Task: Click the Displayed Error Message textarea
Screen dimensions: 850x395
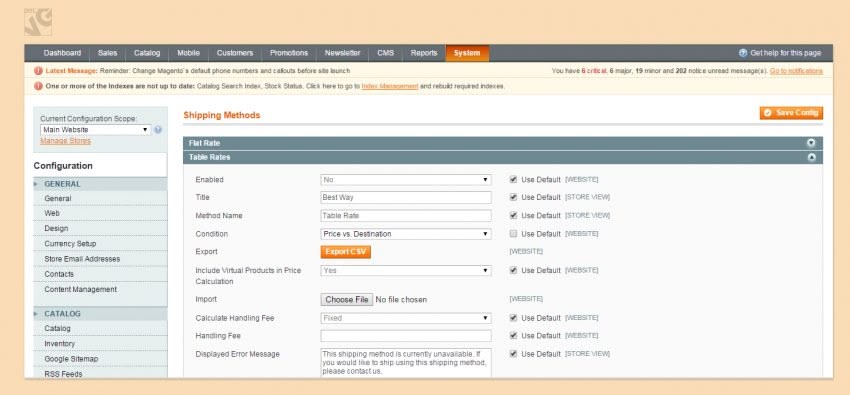Action: tap(405, 363)
